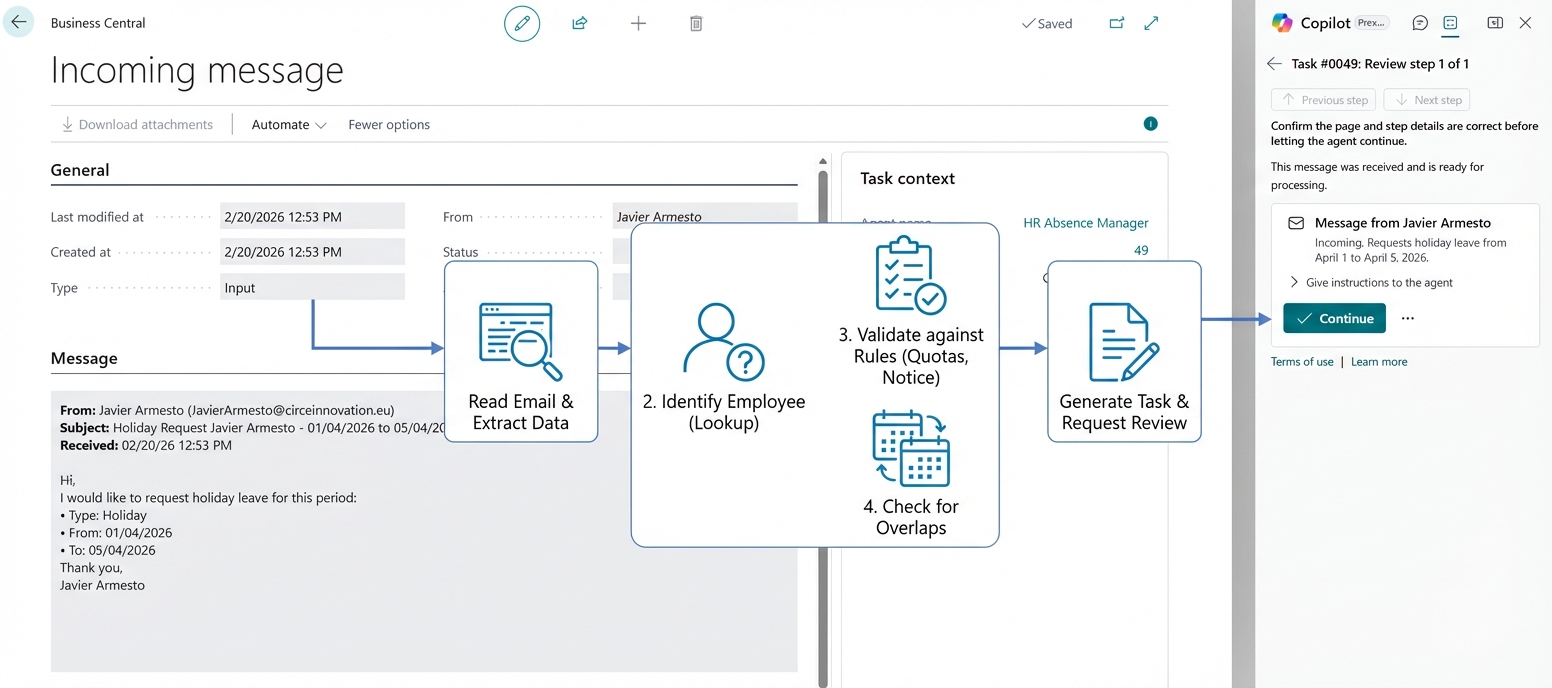Open the Learn more link
The image size is (1552, 688).
tap(1379, 362)
